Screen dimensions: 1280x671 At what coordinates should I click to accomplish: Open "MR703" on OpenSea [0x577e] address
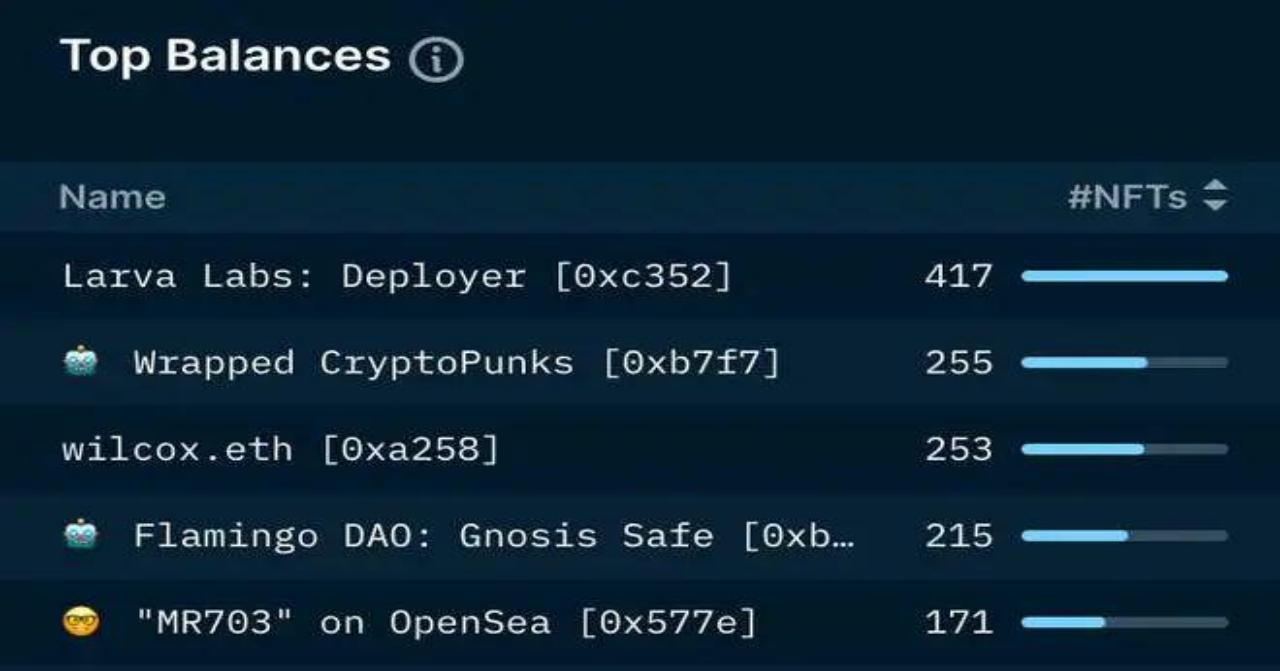[x=445, y=623]
